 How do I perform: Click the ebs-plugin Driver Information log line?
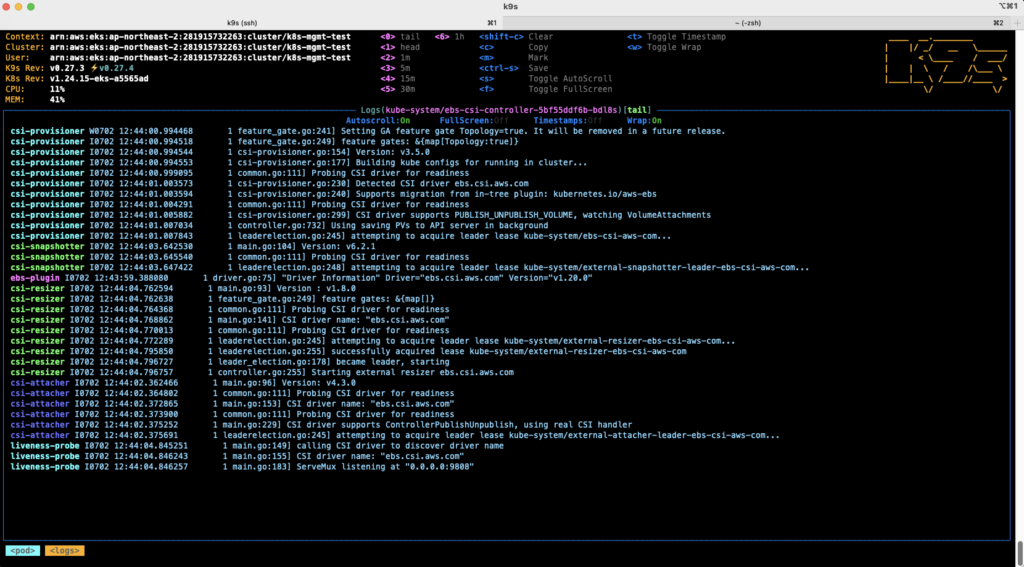click(x=302, y=278)
